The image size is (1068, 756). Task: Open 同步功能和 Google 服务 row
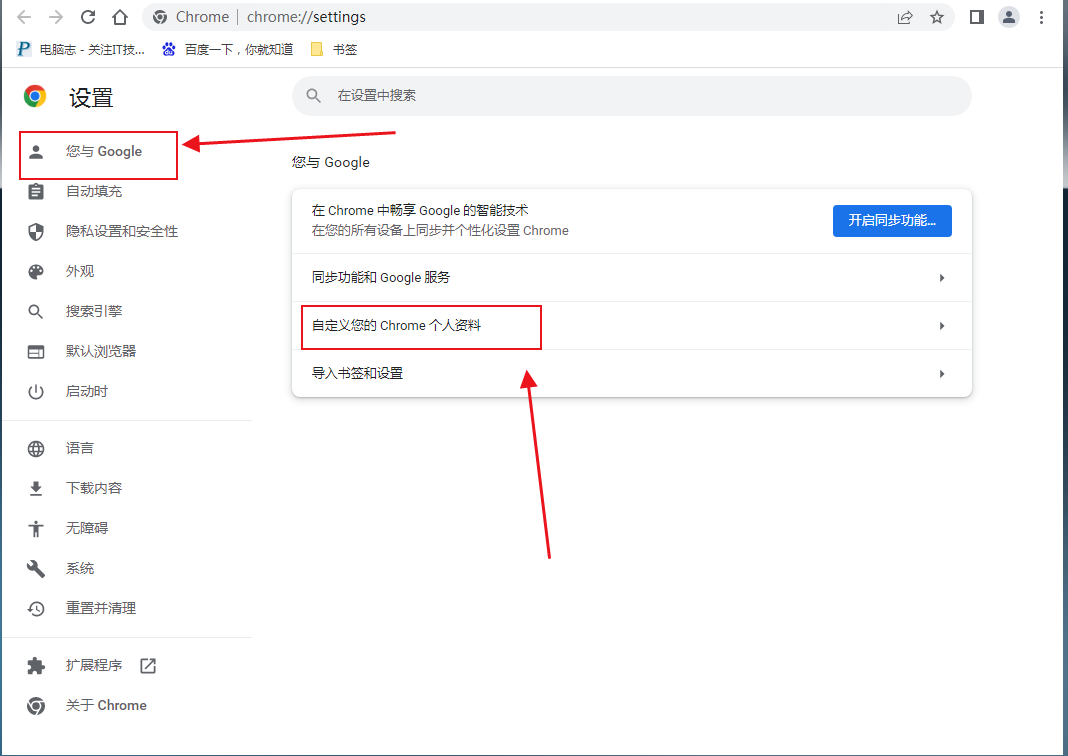tap(631, 278)
